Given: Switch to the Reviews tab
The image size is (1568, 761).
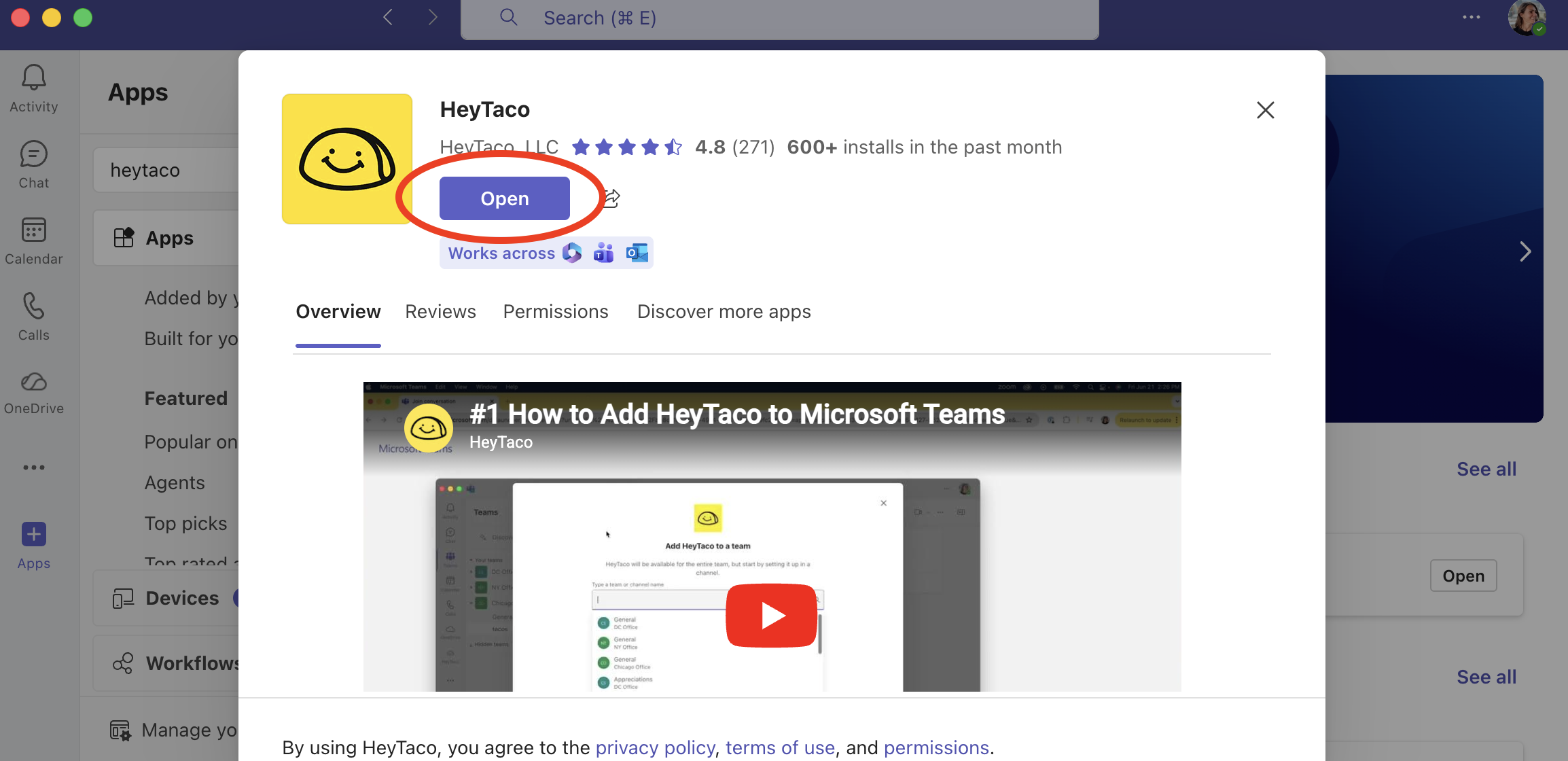Looking at the screenshot, I should coord(440,312).
